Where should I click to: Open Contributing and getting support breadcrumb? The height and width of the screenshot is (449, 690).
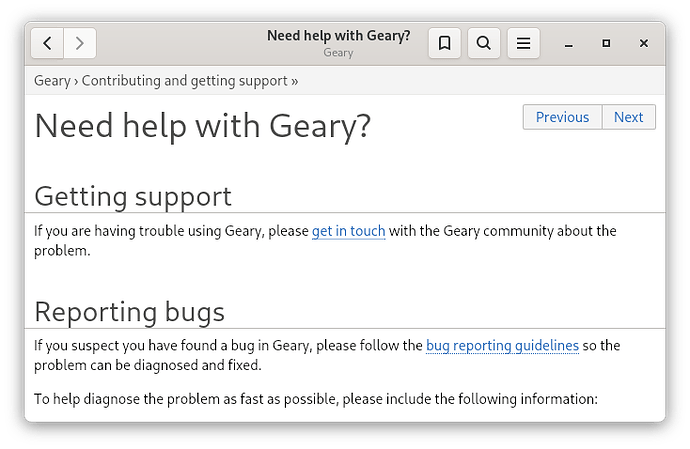click(x=185, y=81)
